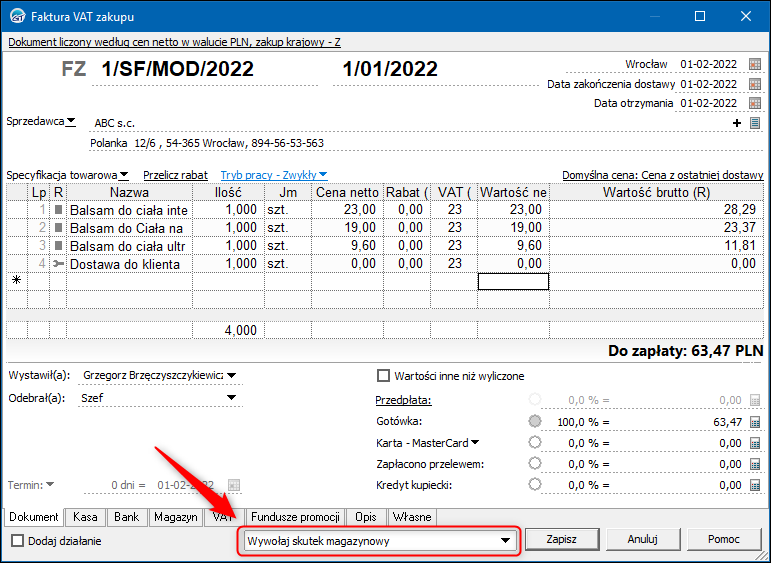Enable the 'Dodaj działanie' checkbox
The image size is (771, 563).
pyautogui.click(x=17, y=541)
